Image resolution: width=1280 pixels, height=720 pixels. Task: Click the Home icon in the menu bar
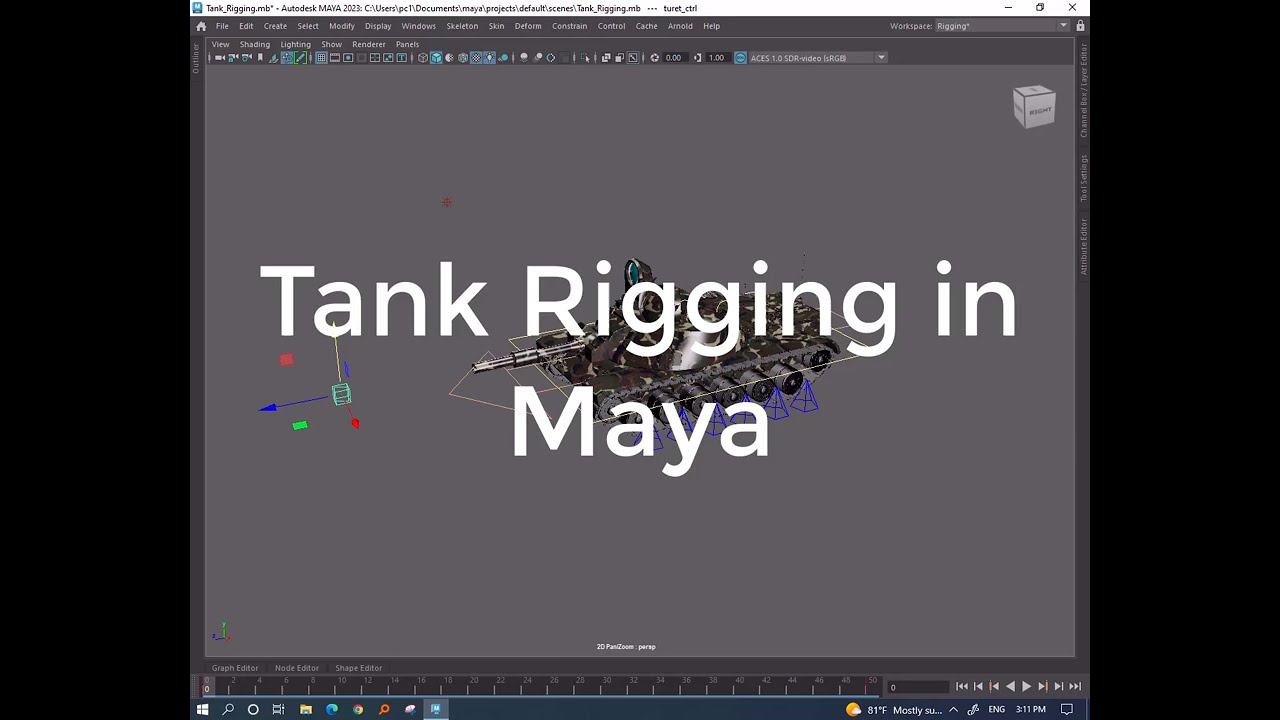click(x=201, y=26)
